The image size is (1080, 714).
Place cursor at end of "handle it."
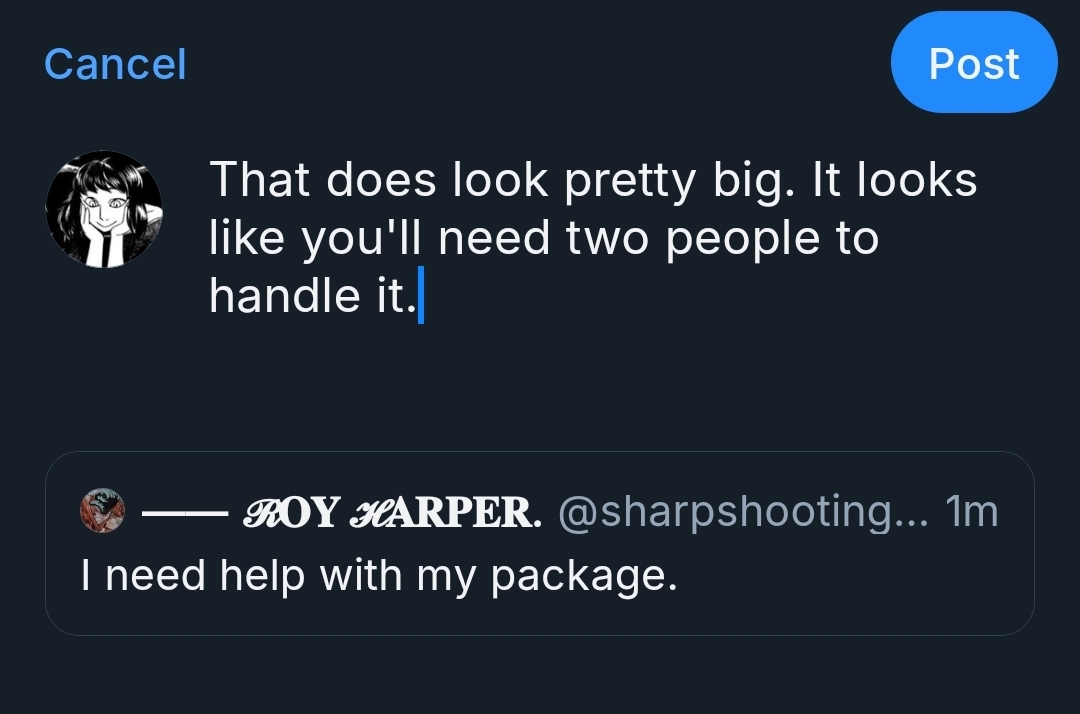(418, 297)
